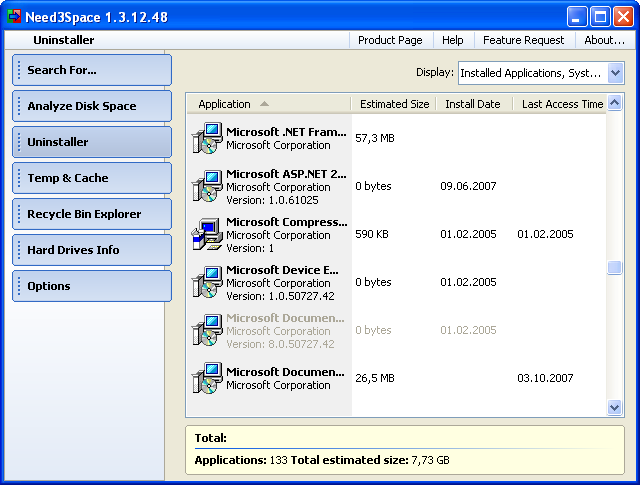Sort the list by Application column
640x485 pixels.
click(269, 104)
